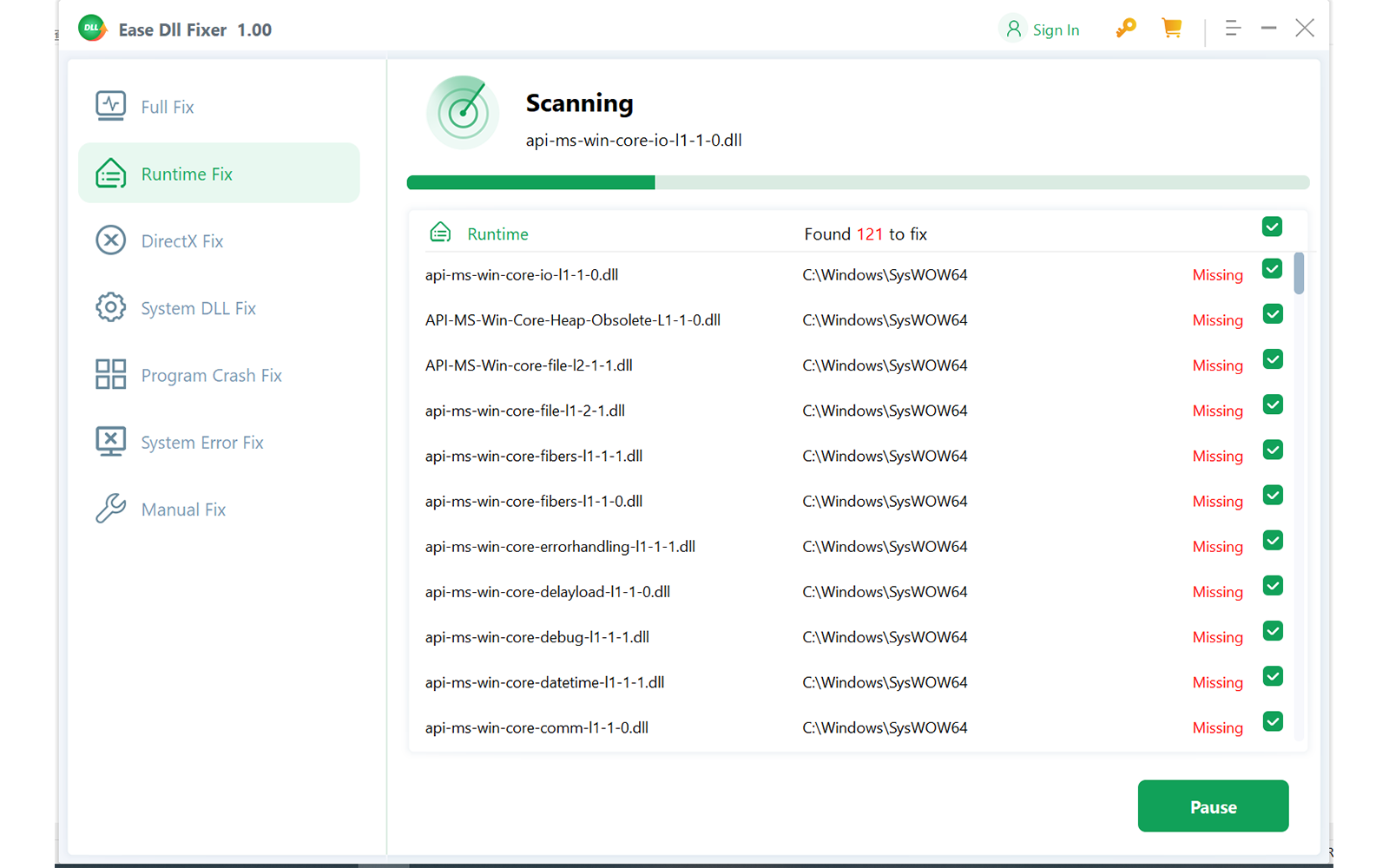The height and width of the screenshot is (868, 1389).
Task: Open the license key icon
Action: [1125, 29]
